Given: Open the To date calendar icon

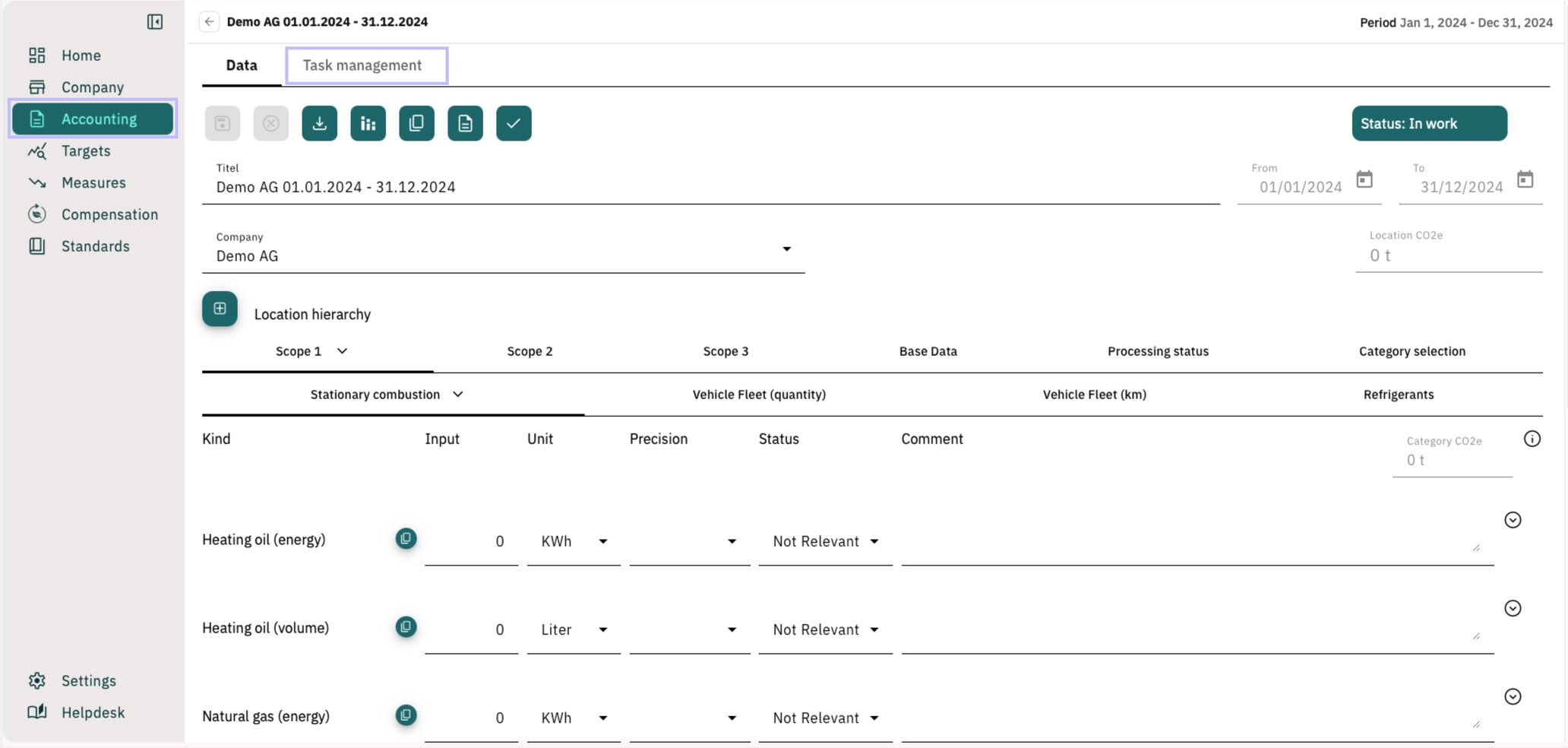Looking at the screenshot, I should click(x=1525, y=179).
